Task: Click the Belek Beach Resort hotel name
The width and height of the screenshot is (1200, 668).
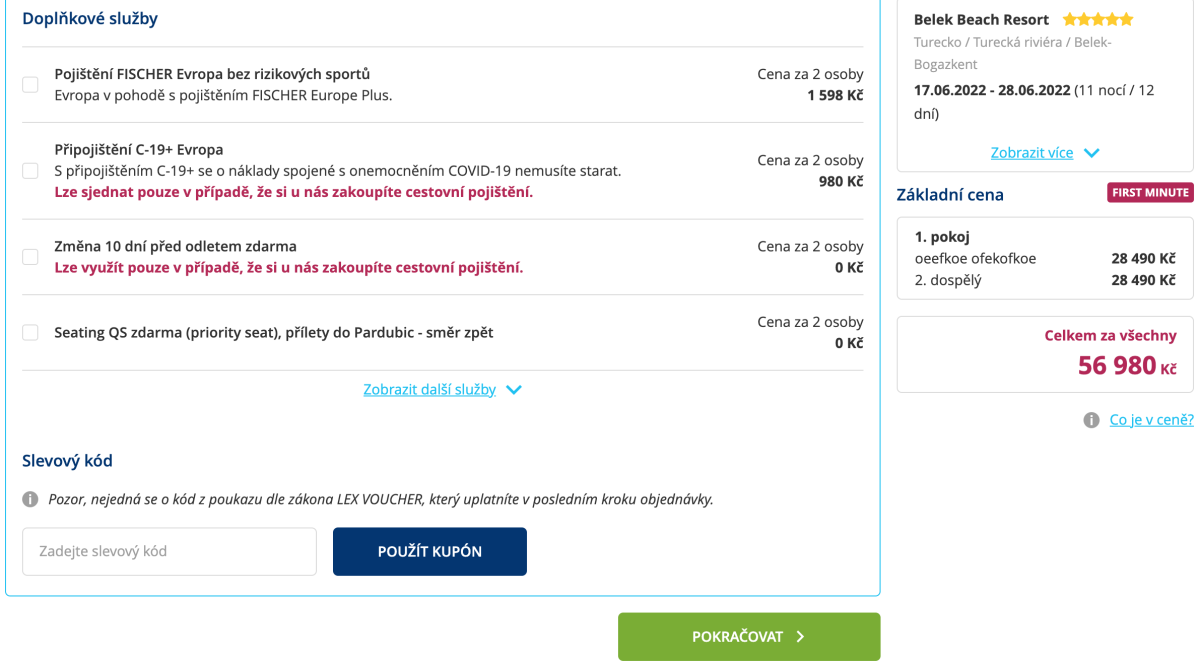Action: pos(981,19)
